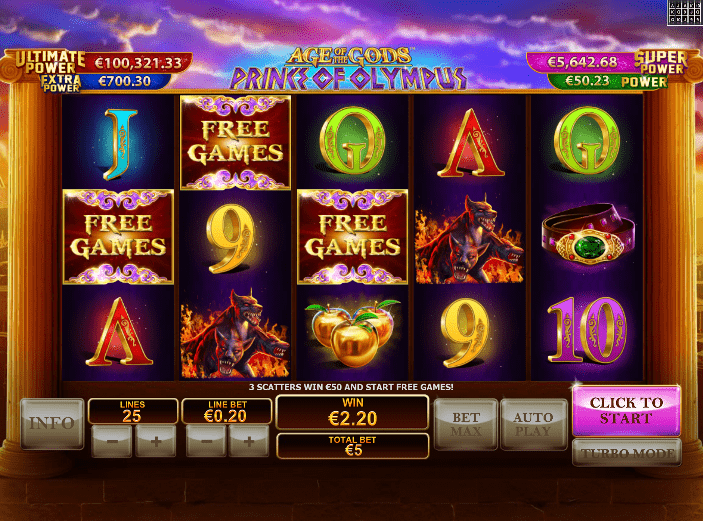Click the Free Games symbol on first reel

click(x=118, y=237)
